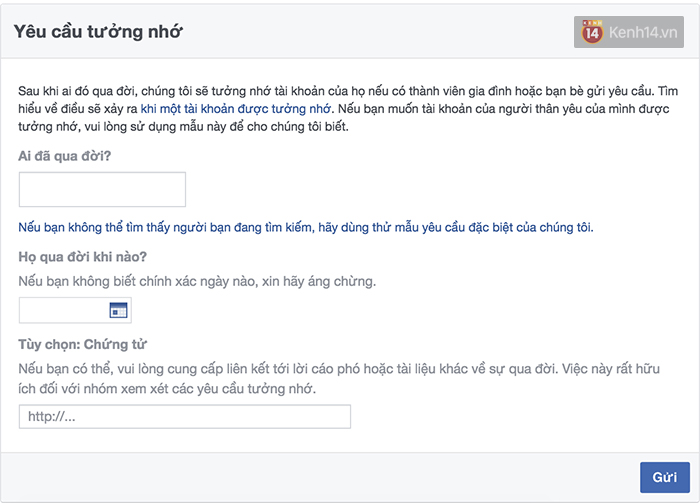Click the 'Sau khi ai đó qua đời' sentence
The image size is (700, 503).
[336, 91]
